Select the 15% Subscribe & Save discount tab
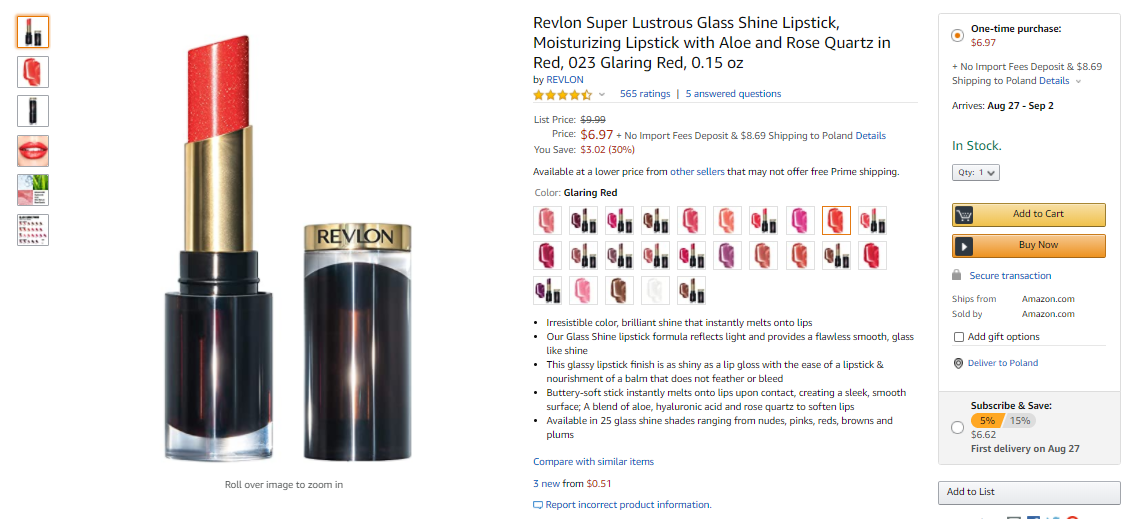Image resolution: width=1137 pixels, height=519 pixels. tap(1020, 421)
